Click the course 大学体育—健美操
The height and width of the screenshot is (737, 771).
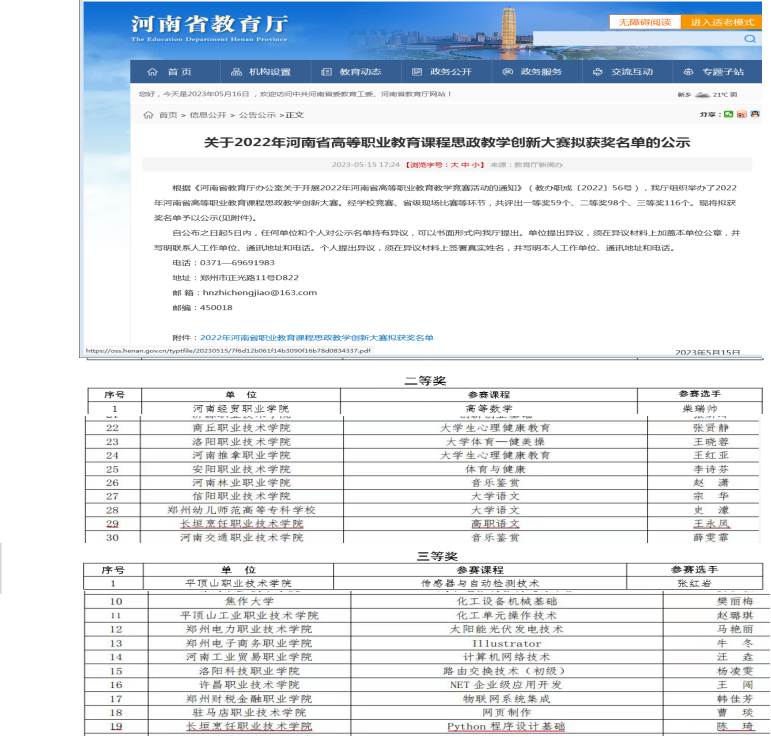pyautogui.click(x=495, y=442)
